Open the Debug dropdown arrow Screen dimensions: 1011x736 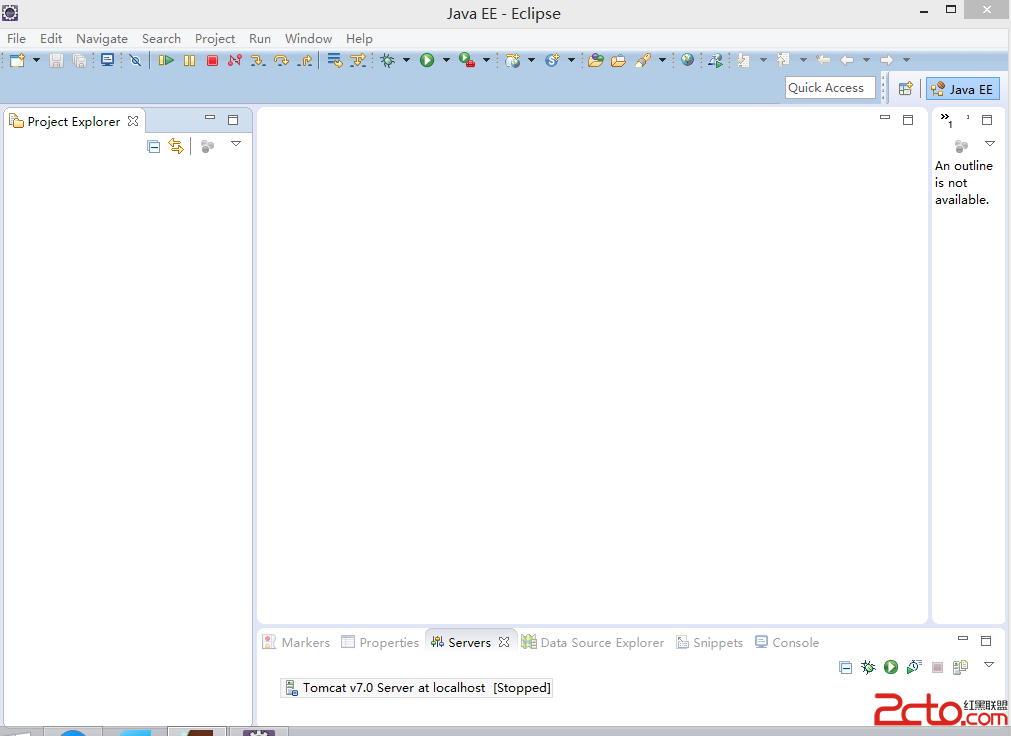coord(406,60)
